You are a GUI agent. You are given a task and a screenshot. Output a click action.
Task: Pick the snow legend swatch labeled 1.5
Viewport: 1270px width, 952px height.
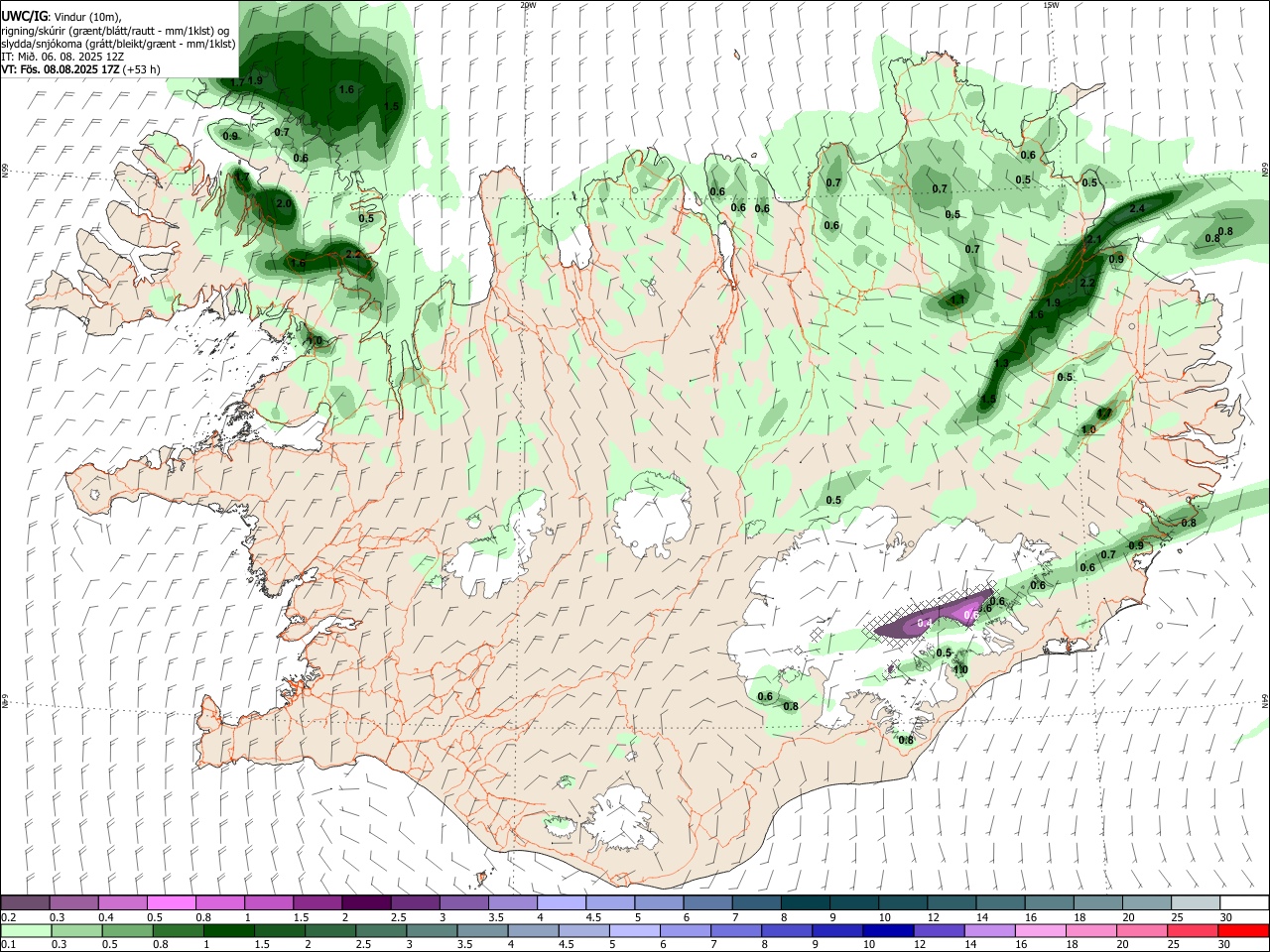[x=317, y=902]
